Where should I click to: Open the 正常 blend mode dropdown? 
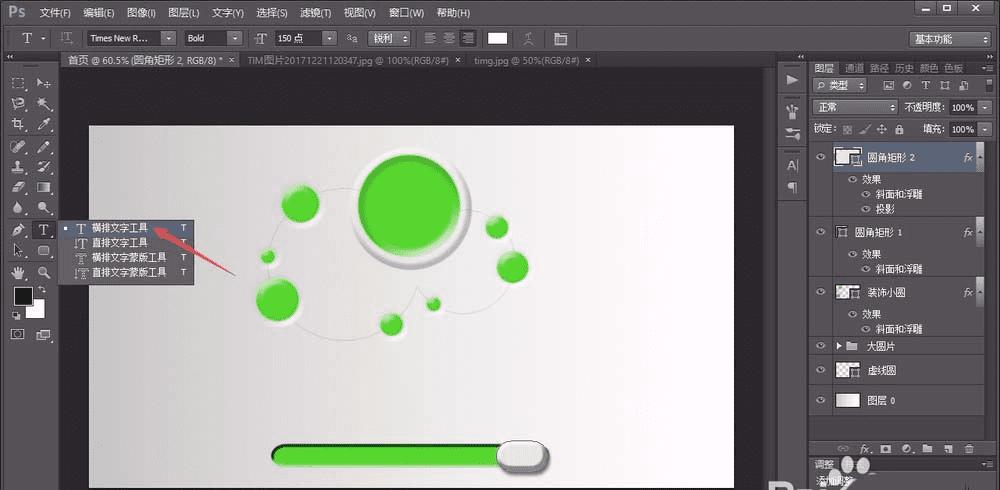pyautogui.click(x=855, y=107)
